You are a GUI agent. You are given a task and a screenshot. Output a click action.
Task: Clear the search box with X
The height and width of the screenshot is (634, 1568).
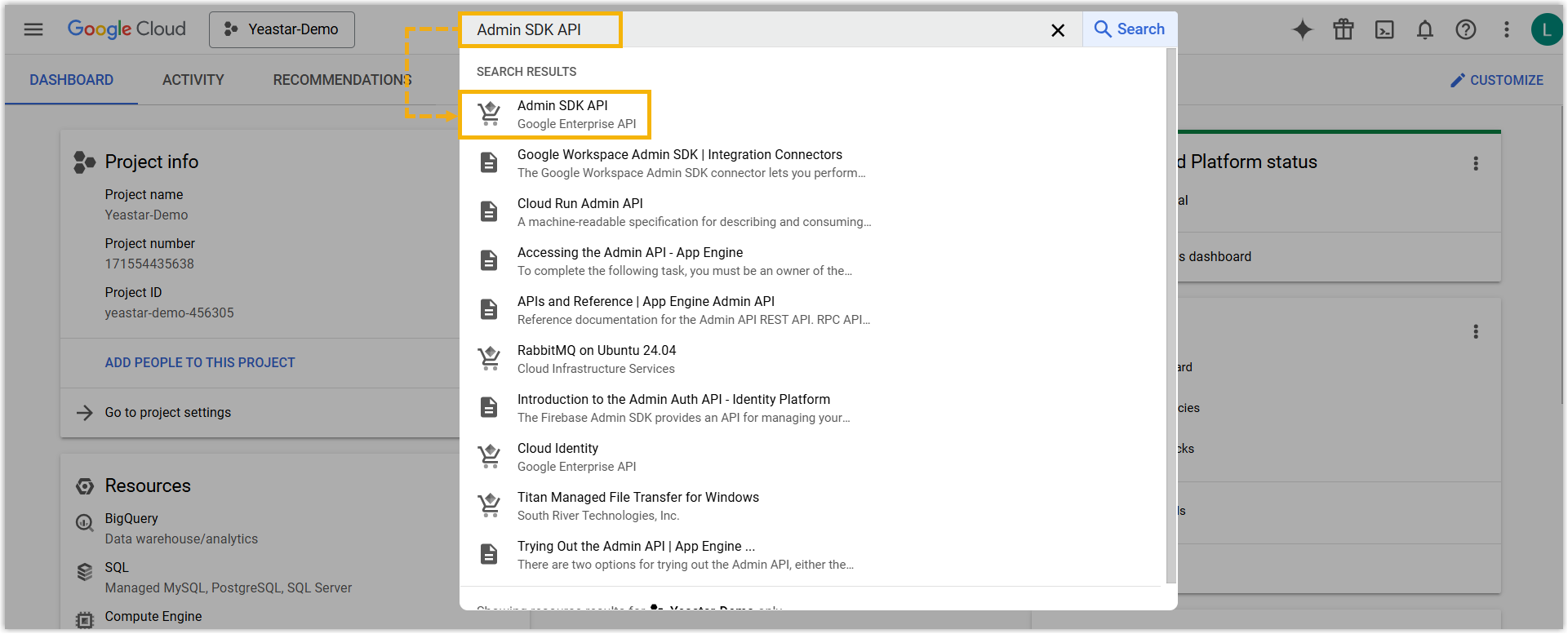point(1058,30)
